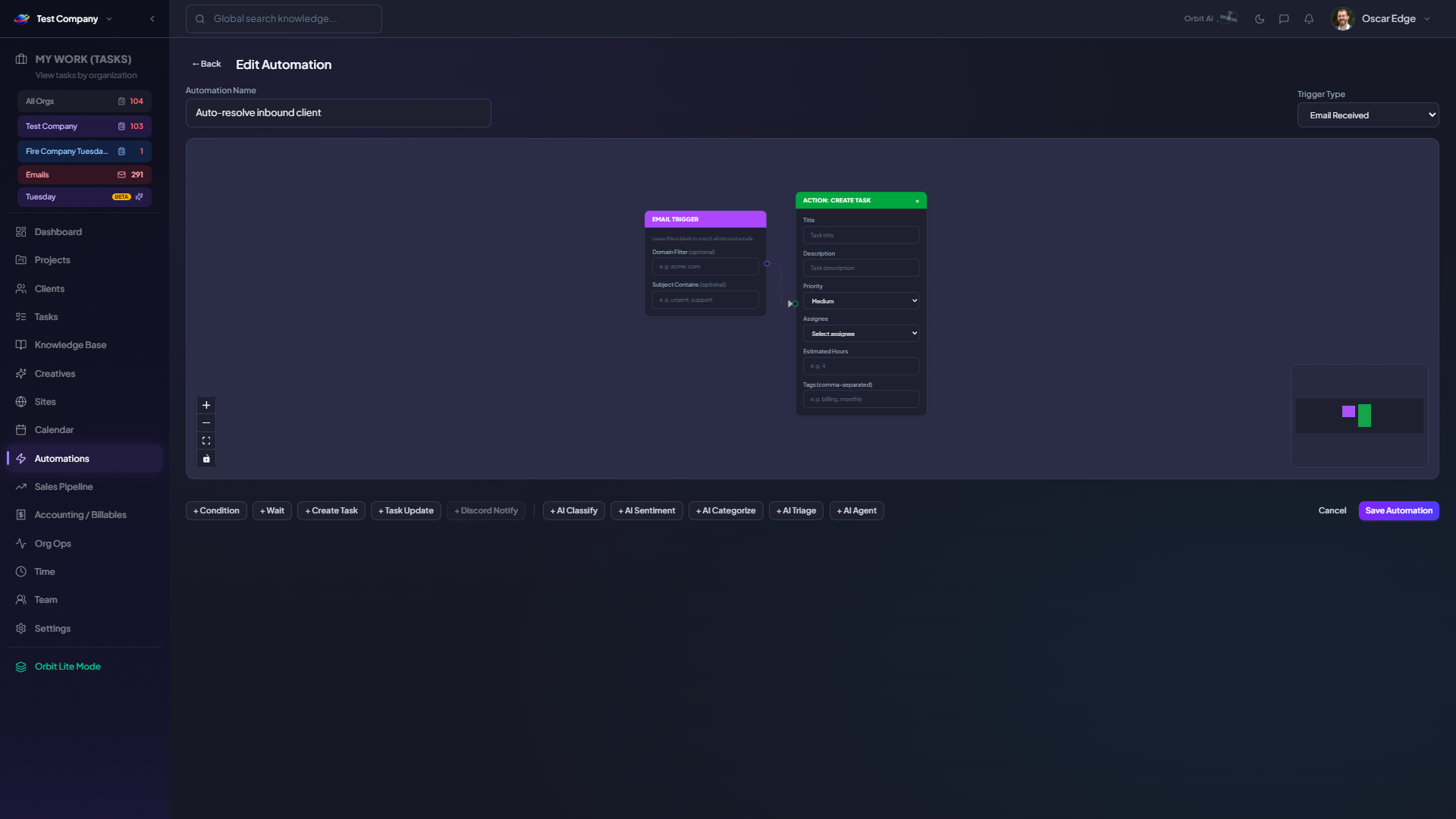Toggle canvas interactivity lock
This screenshot has width=1456, height=819.
point(206,459)
